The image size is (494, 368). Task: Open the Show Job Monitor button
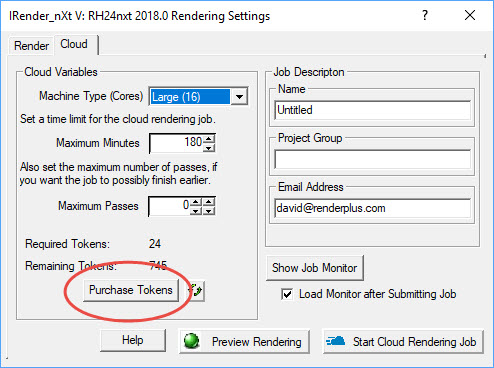315,268
